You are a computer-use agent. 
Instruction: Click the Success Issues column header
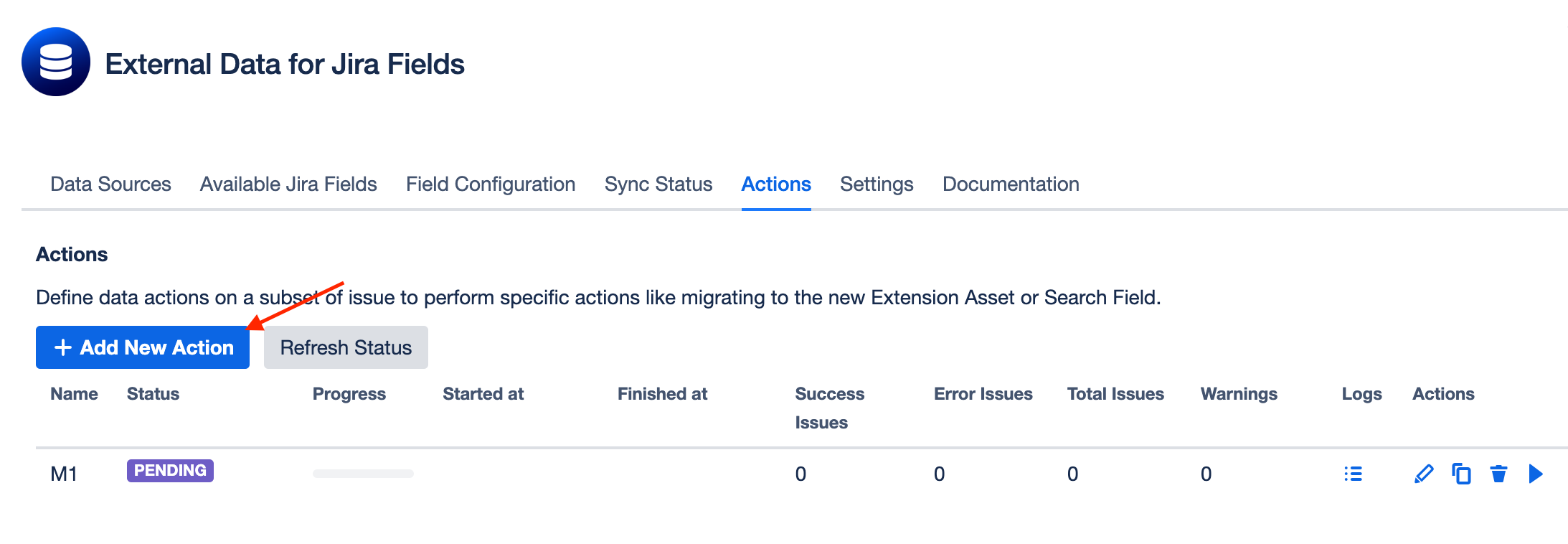[829, 408]
